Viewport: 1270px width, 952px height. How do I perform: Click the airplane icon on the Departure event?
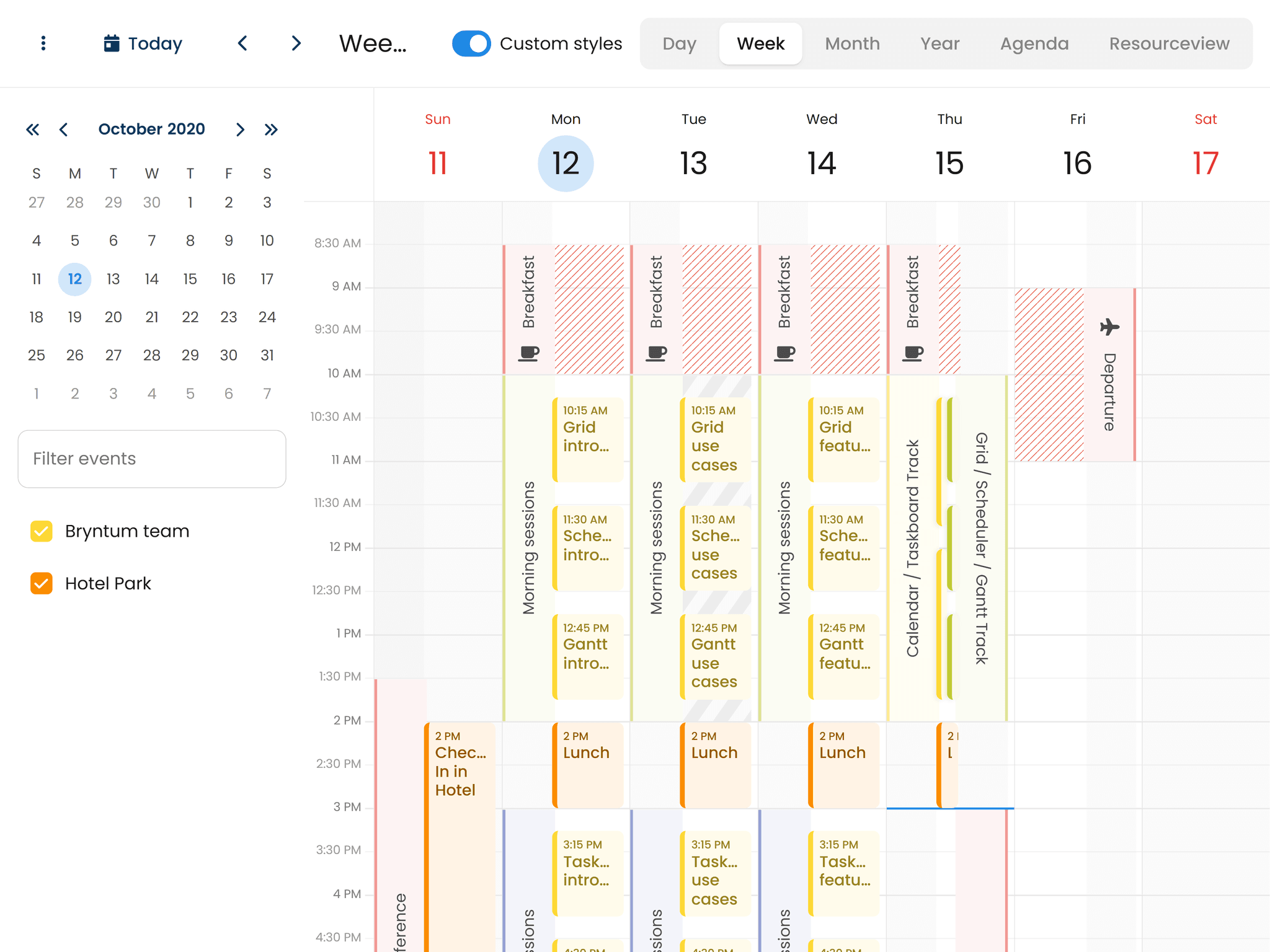[1109, 327]
